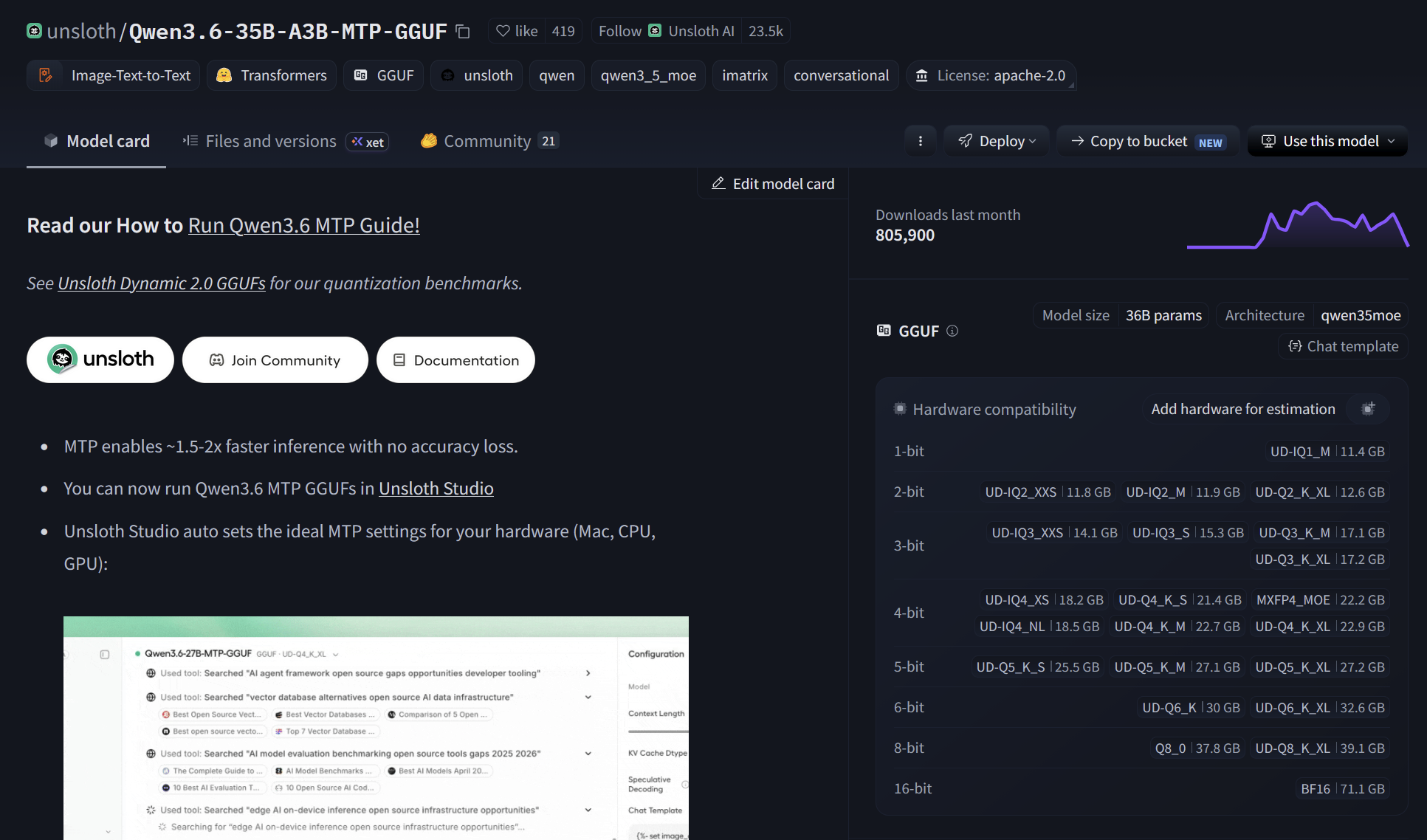The image size is (1427, 840).
Task: Select the conversational tag
Action: pyautogui.click(x=841, y=75)
